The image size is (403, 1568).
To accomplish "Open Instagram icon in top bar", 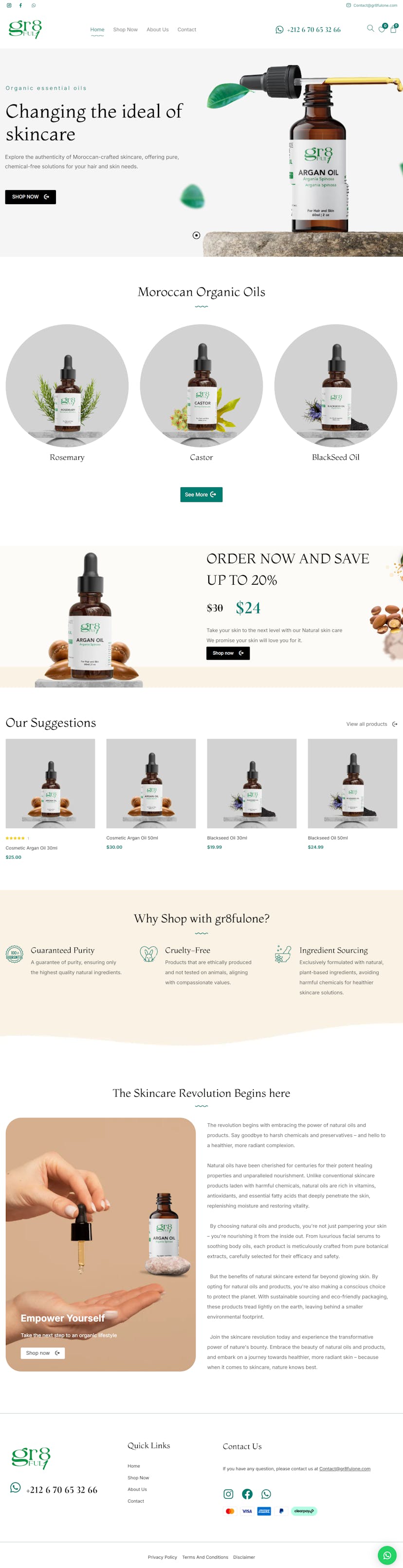I will coord(8,5).
